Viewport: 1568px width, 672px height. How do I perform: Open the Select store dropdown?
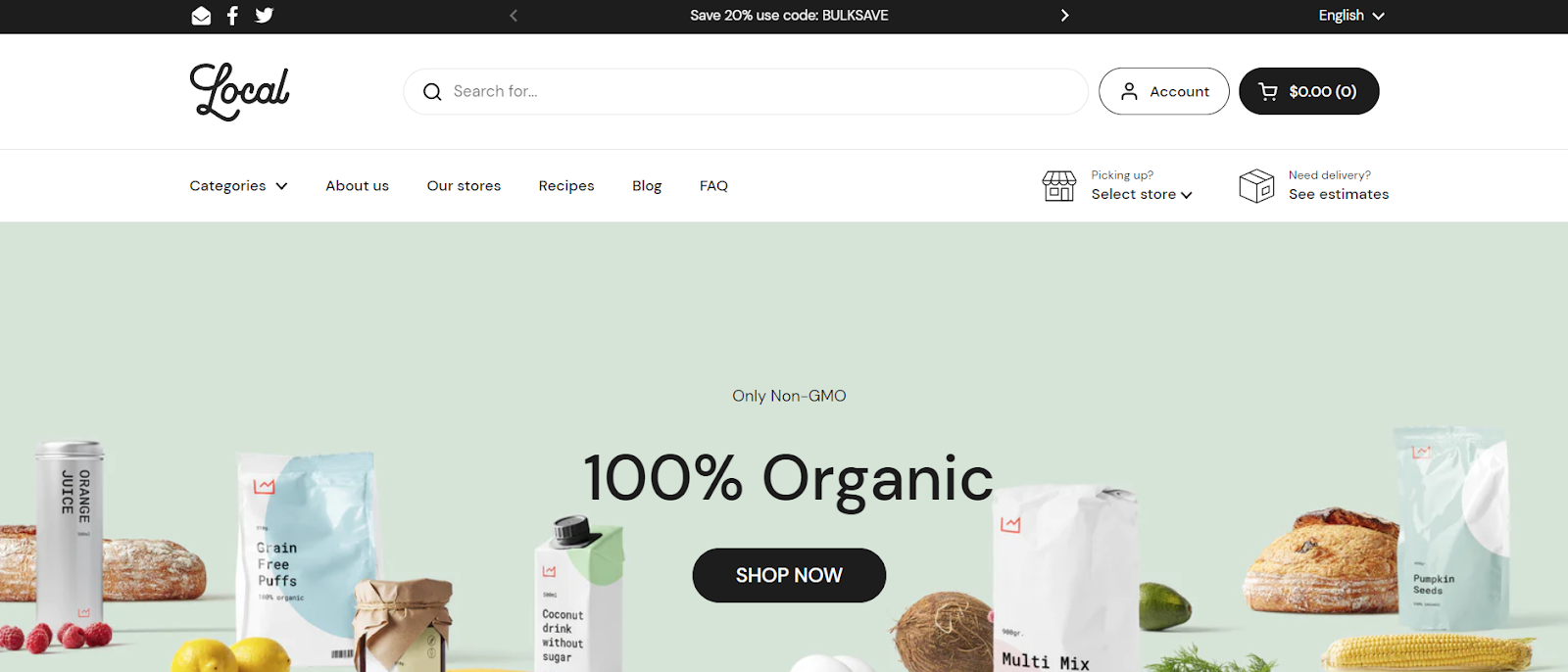(1142, 194)
